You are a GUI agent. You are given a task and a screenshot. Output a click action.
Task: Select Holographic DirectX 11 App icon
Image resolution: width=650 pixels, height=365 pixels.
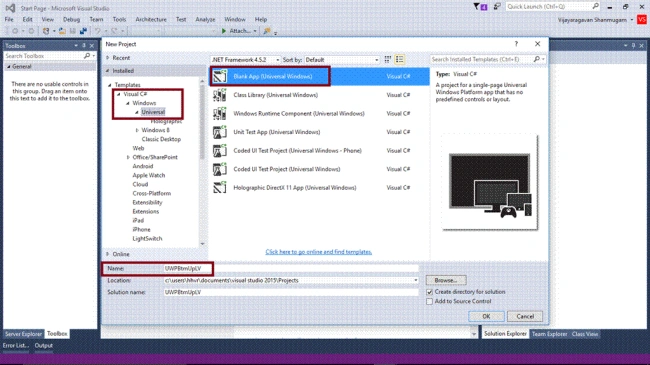pos(220,187)
